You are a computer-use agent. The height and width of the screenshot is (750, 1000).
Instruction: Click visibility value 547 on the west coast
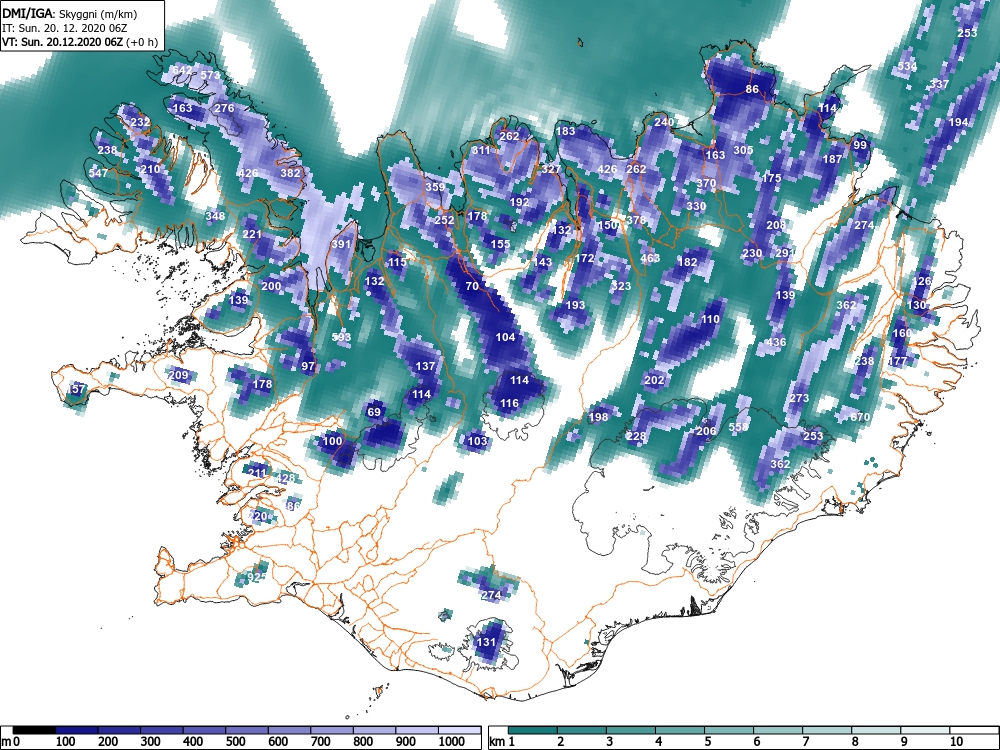click(x=98, y=173)
